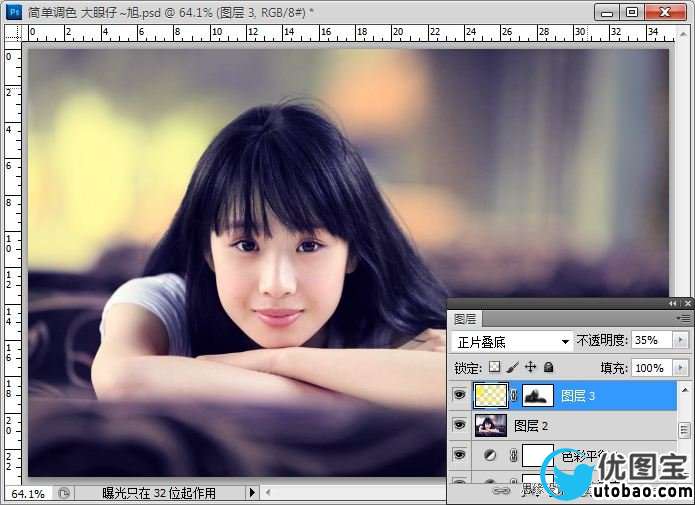The image size is (695, 505).
Task: Click the link icon on 色彩平衡 layer
Action: click(513, 455)
